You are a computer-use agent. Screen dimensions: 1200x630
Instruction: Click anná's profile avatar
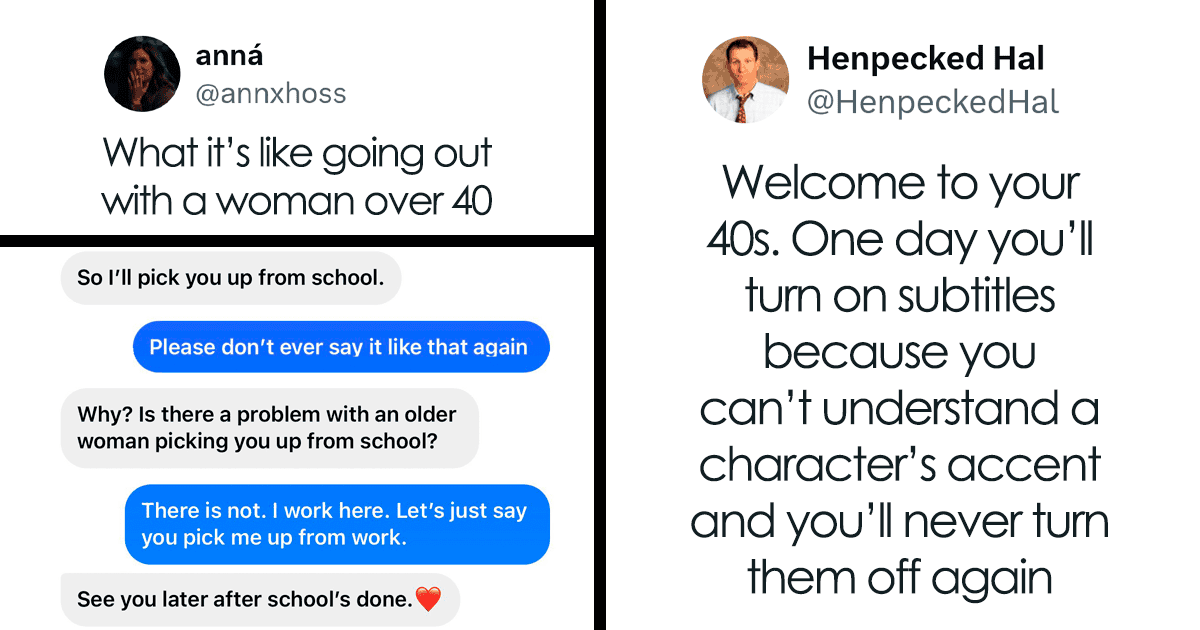click(142, 73)
